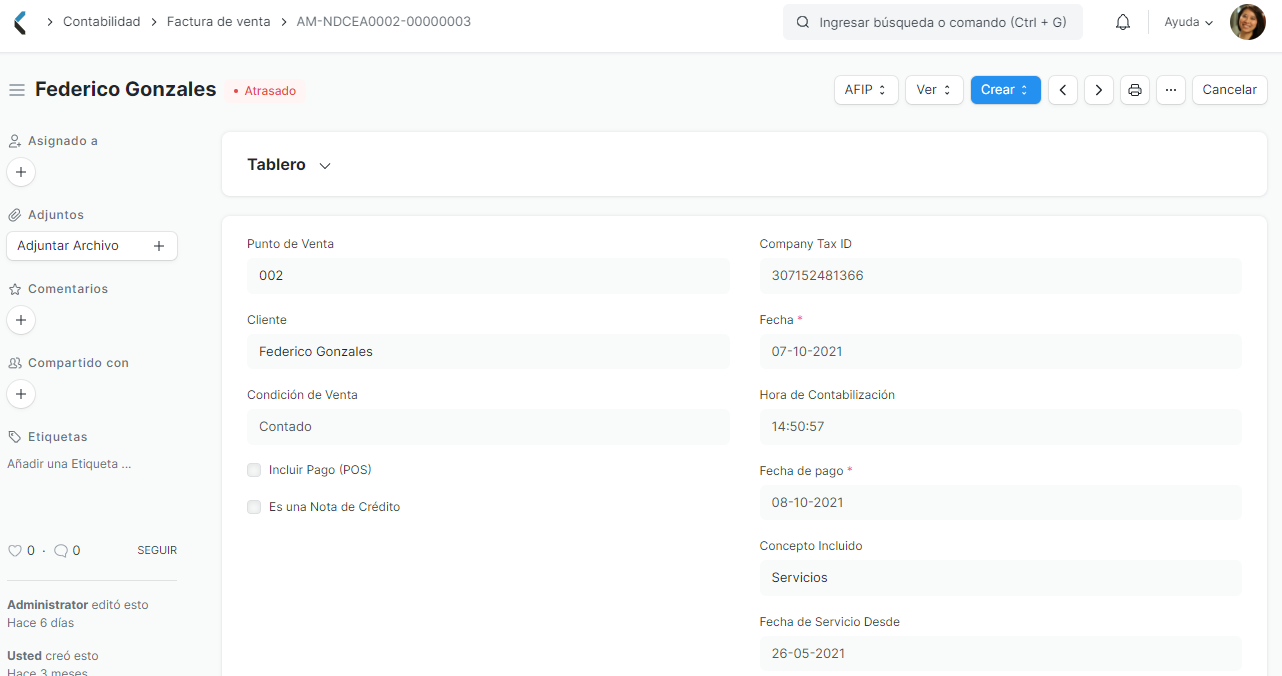Image resolution: width=1282 pixels, height=676 pixels.
Task: Navigate to Factura de venta breadcrumb
Action: (218, 21)
